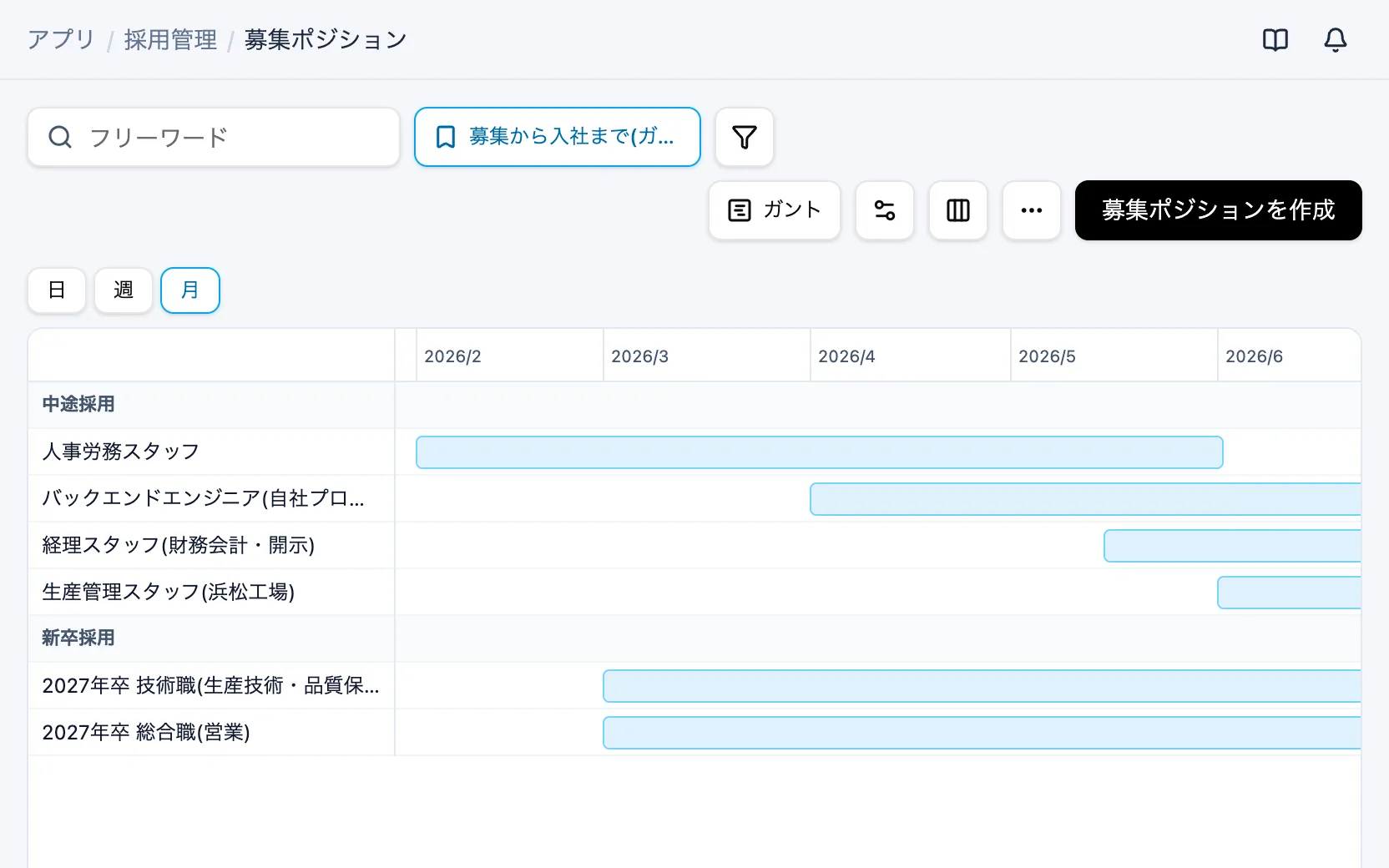Open saved view 募集から入社まで
This screenshot has width=1389, height=868.
point(558,137)
